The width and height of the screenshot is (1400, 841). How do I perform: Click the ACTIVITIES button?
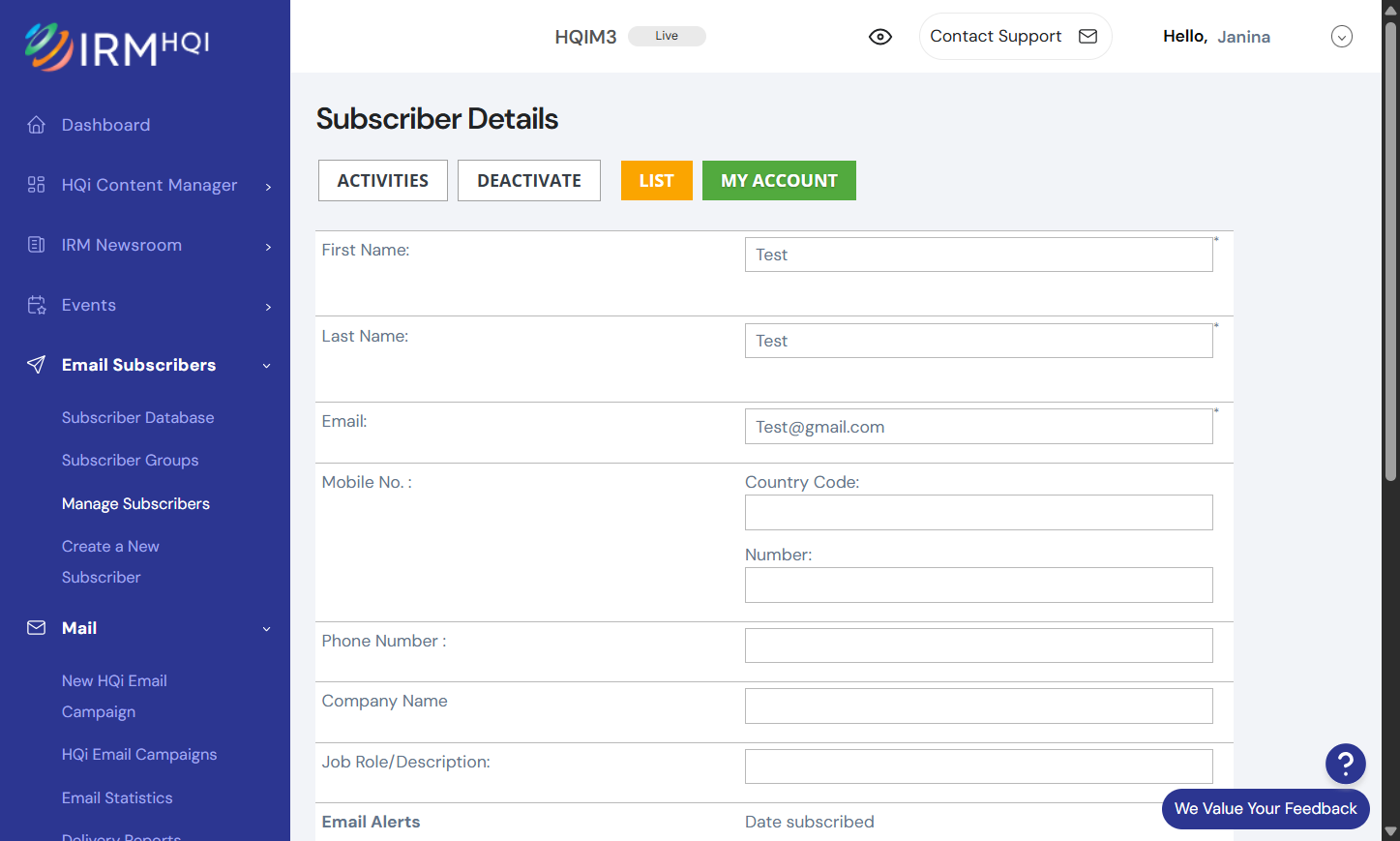pyautogui.click(x=383, y=181)
